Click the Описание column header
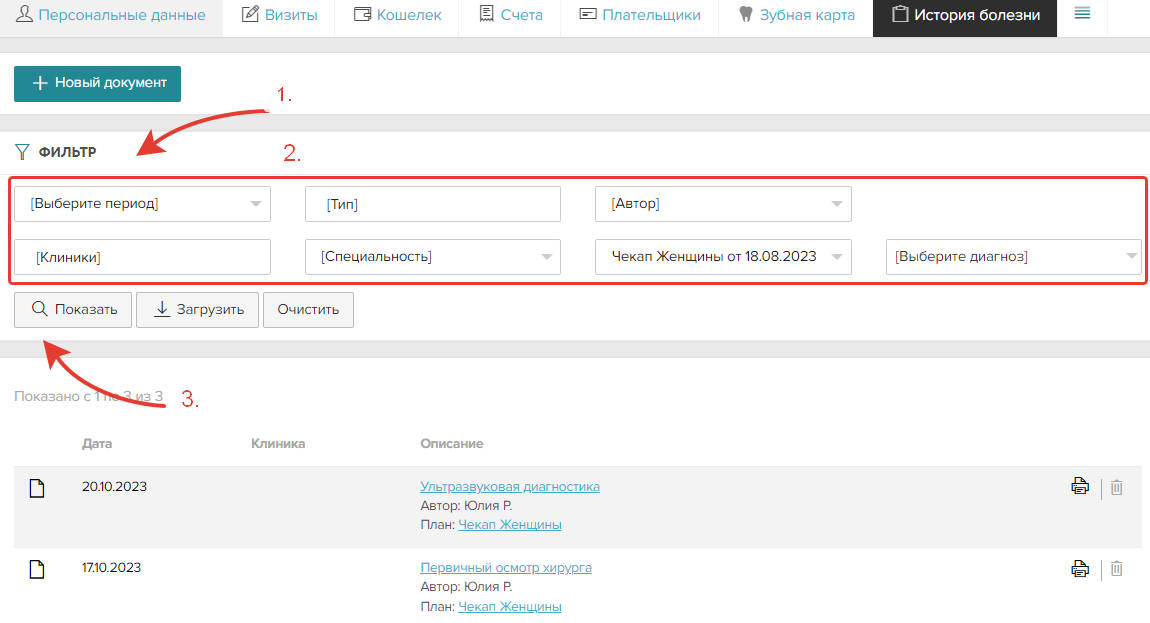Viewport: 1150px width, 623px height. pos(452,444)
